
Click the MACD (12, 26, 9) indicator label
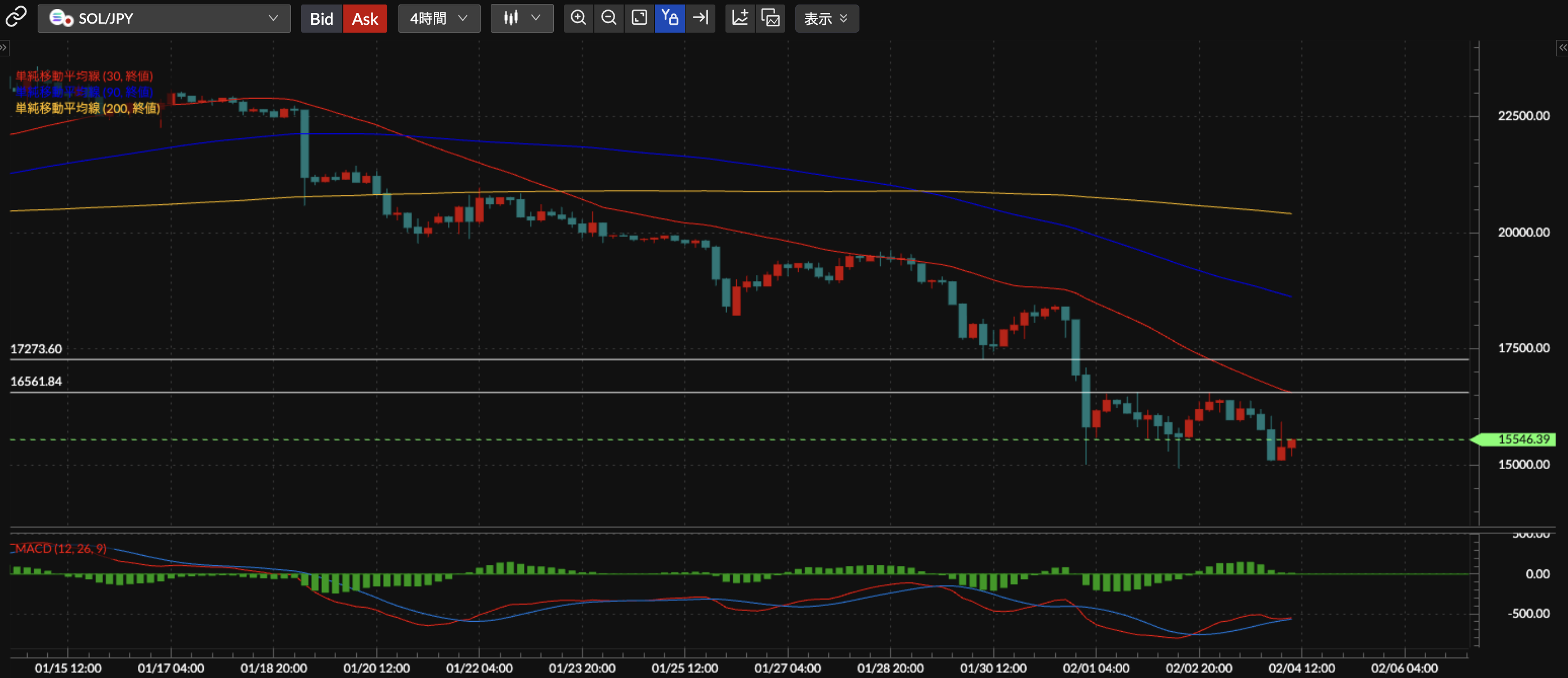click(x=60, y=548)
